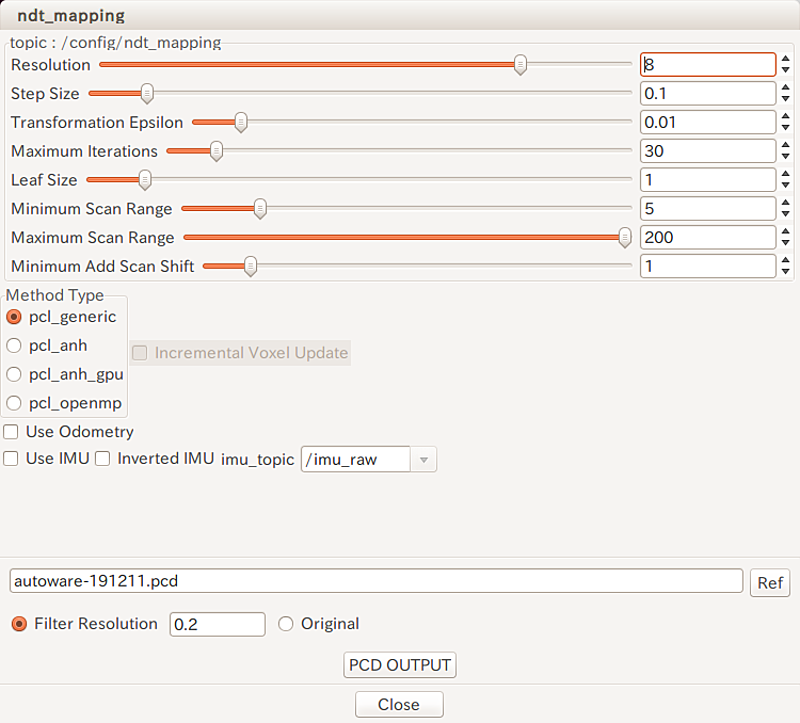Click the Leaf Size value field

pos(708,180)
